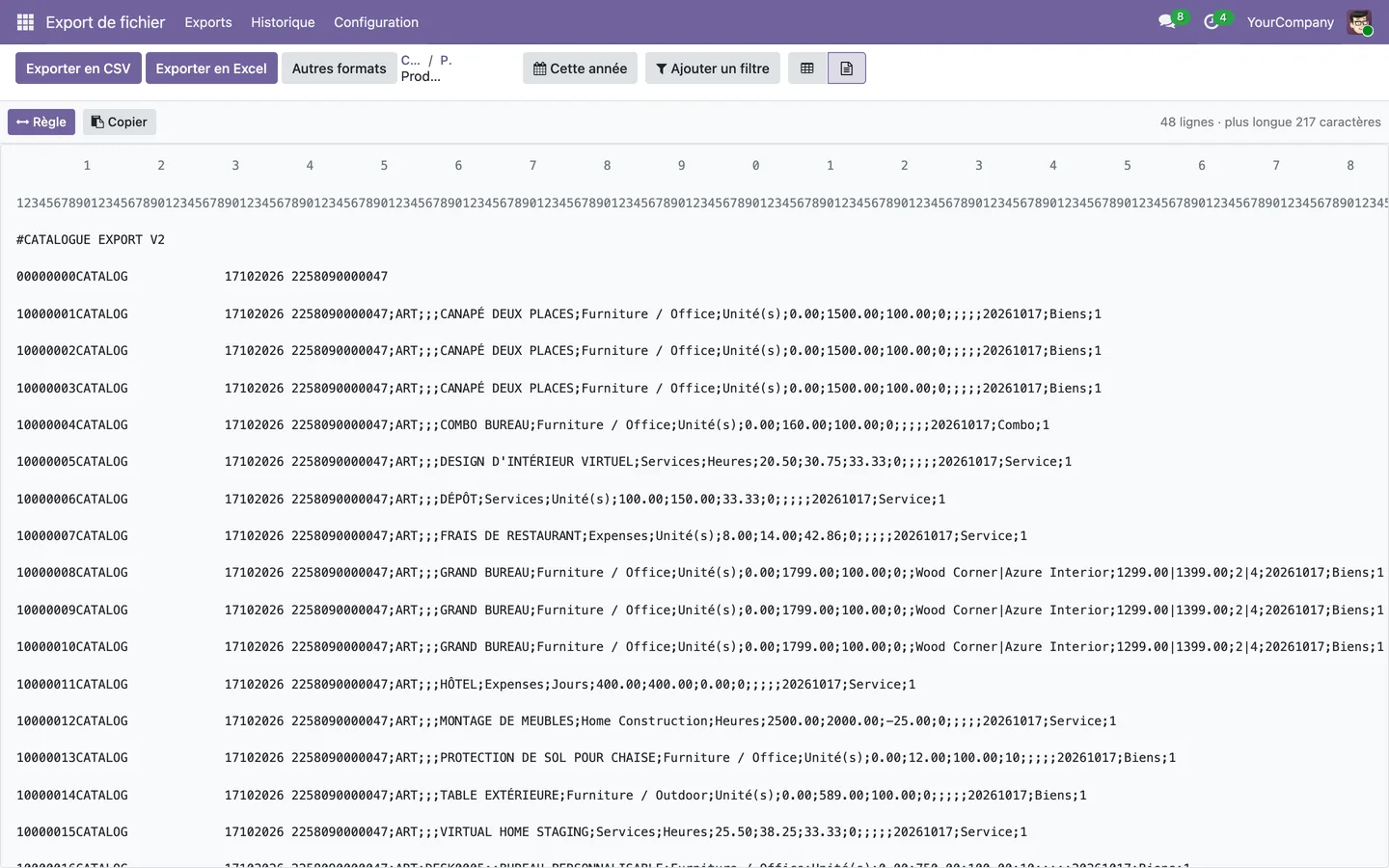
Task: Select line 10000009CATALOG row
Action: click(700, 610)
